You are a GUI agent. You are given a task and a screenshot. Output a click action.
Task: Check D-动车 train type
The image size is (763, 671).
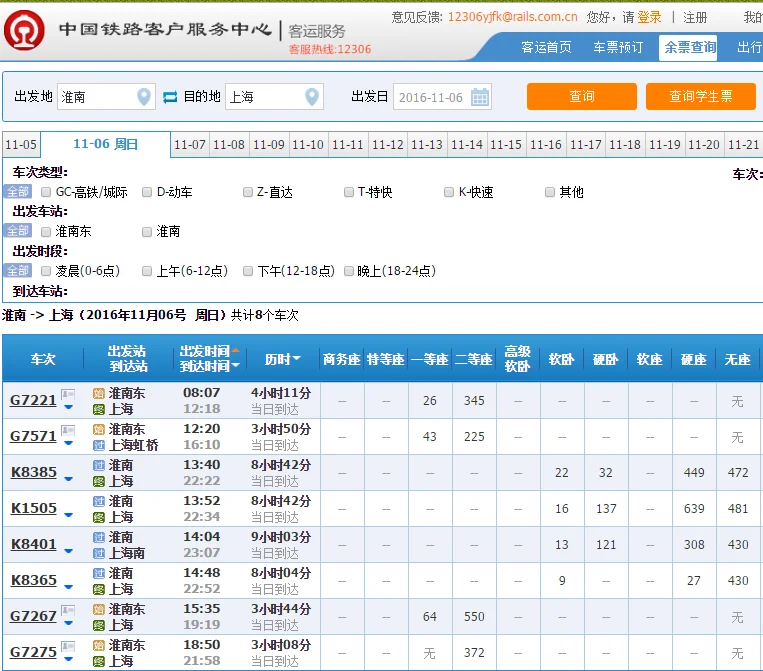pos(146,192)
